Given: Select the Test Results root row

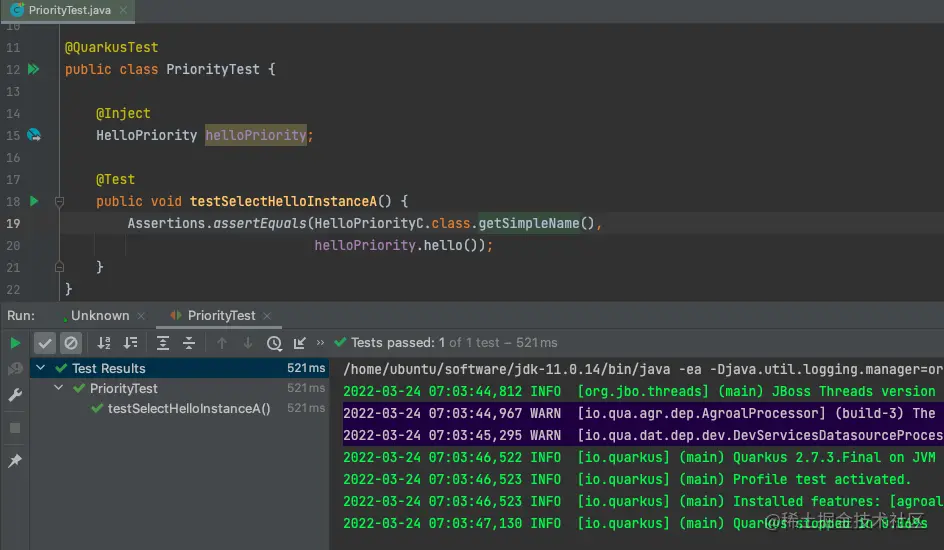Looking at the screenshot, I should click(x=179, y=368).
